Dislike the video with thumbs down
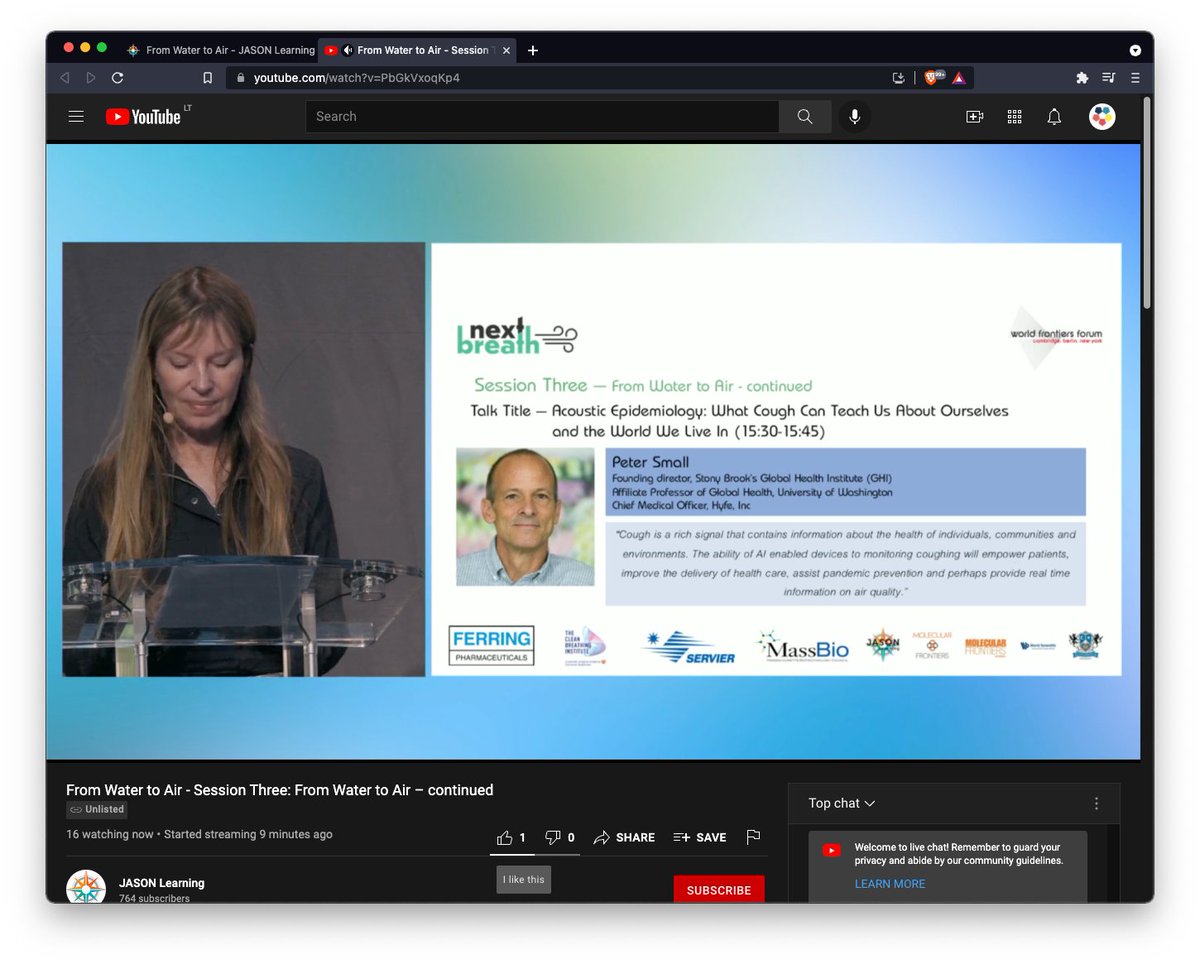 click(x=560, y=837)
